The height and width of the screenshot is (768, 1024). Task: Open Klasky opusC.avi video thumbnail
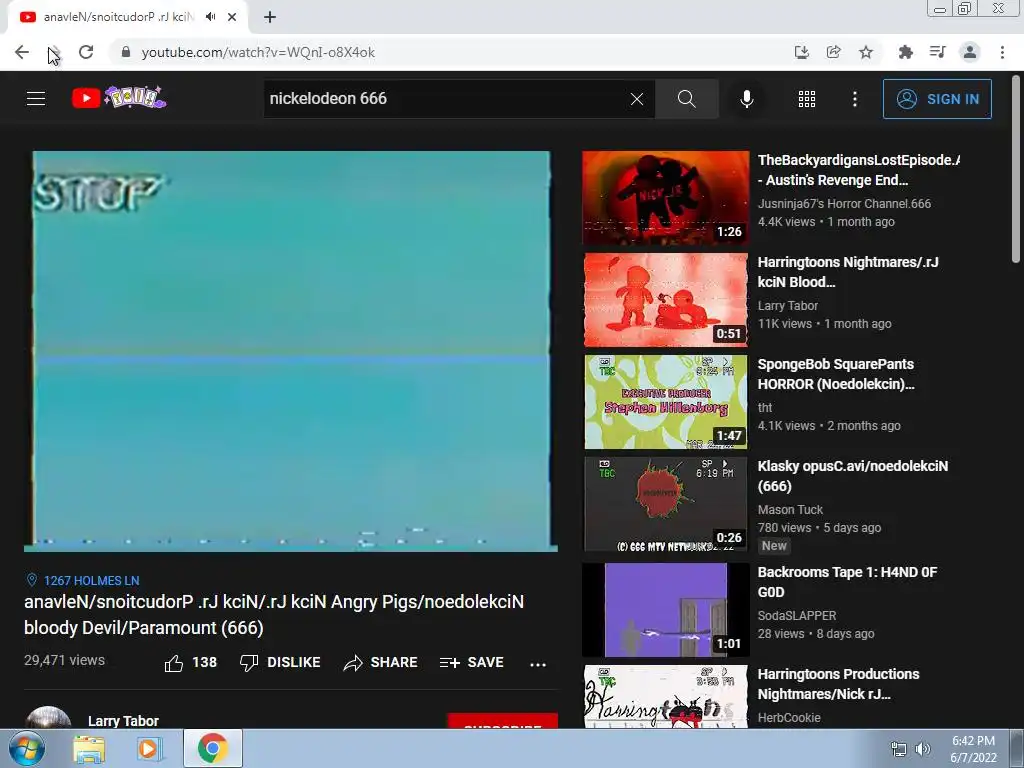pos(665,504)
